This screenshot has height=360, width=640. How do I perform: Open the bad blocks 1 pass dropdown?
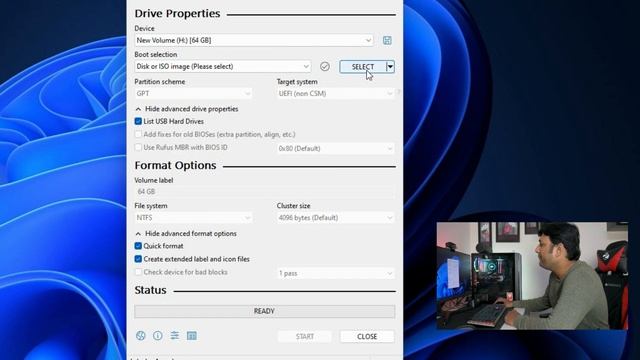point(336,273)
